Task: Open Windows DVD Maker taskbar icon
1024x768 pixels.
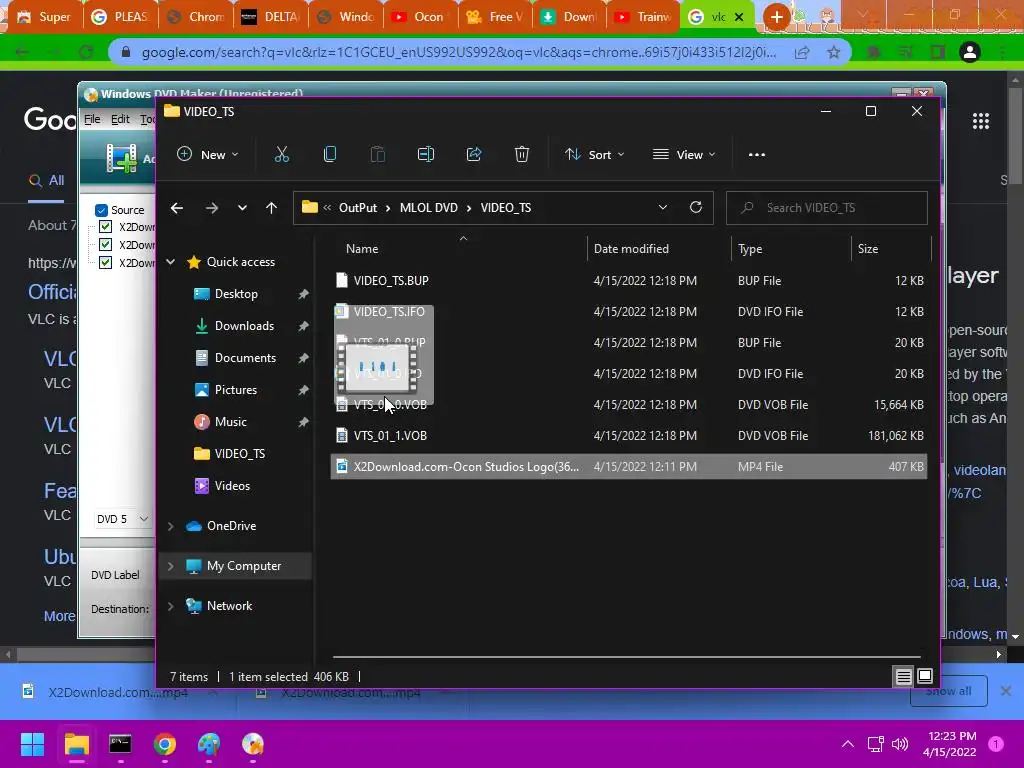Action: [x=253, y=744]
